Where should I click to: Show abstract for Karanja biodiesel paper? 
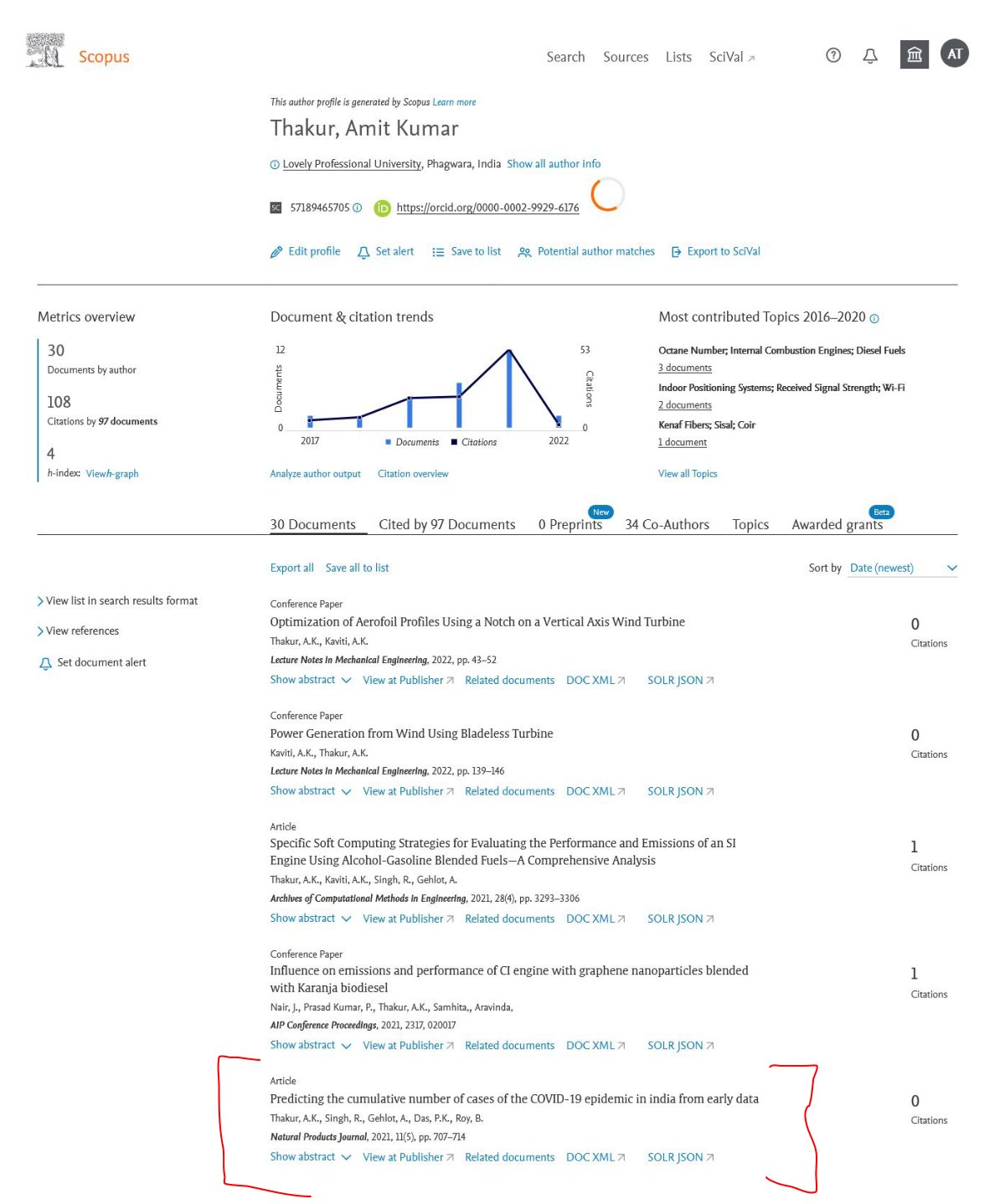[311, 1045]
